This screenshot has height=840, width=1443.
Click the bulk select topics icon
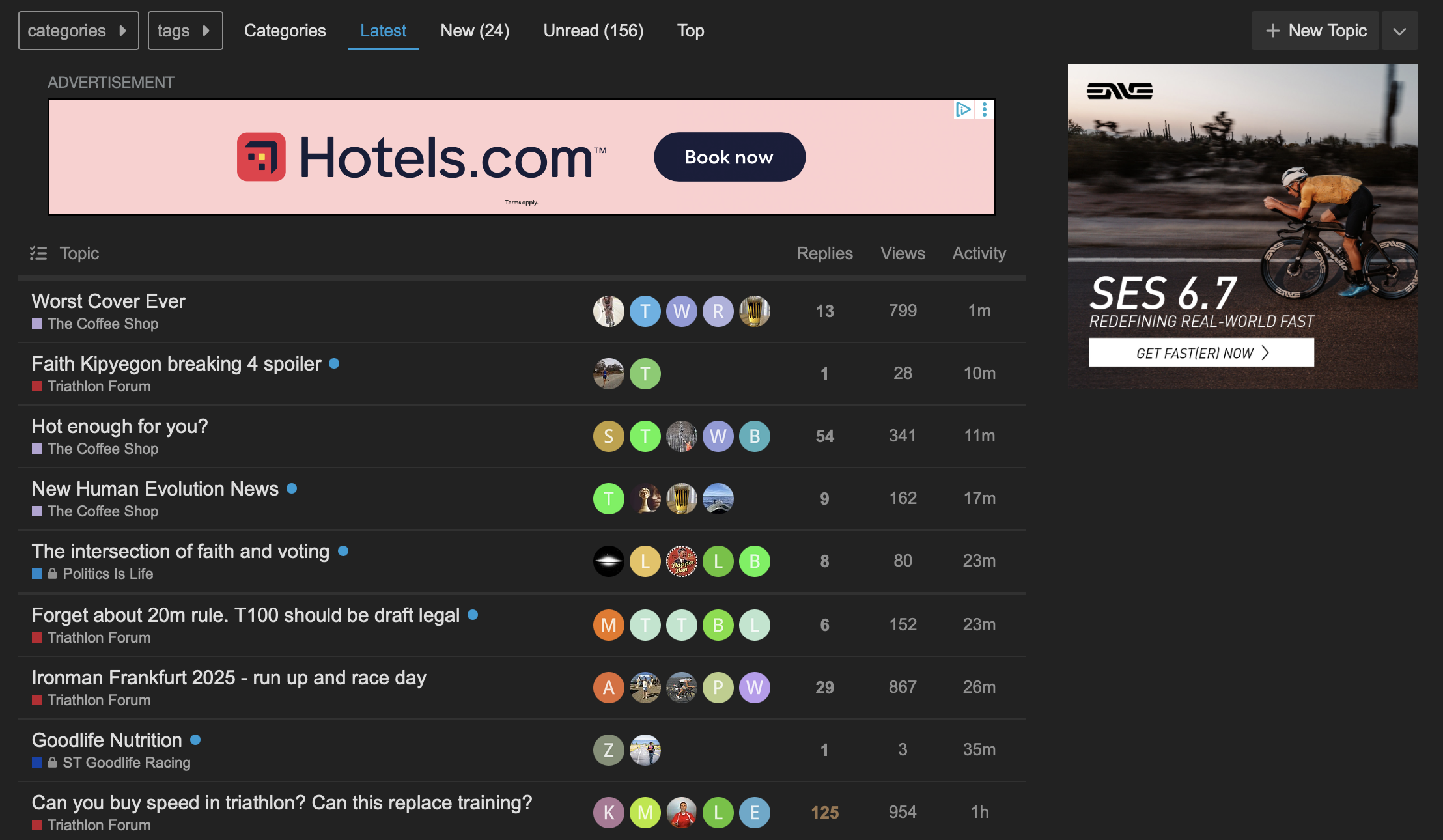pyautogui.click(x=38, y=253)
